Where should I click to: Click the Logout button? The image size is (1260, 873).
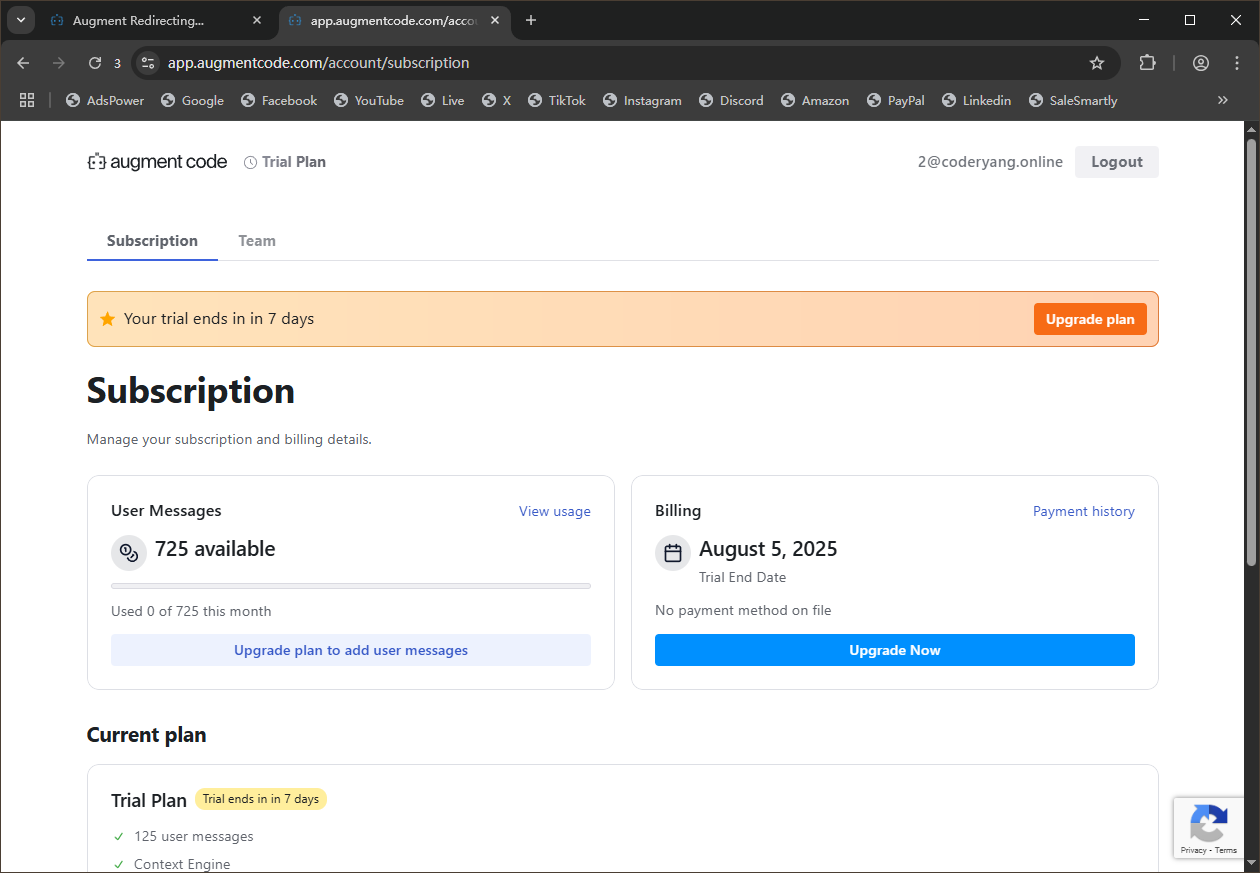pyautogui.click(x=1117, y=162)
